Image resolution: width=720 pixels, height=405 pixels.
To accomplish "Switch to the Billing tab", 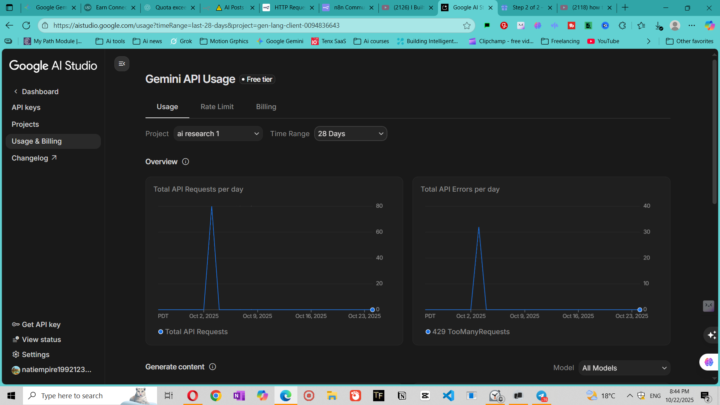I will (266, 106).
